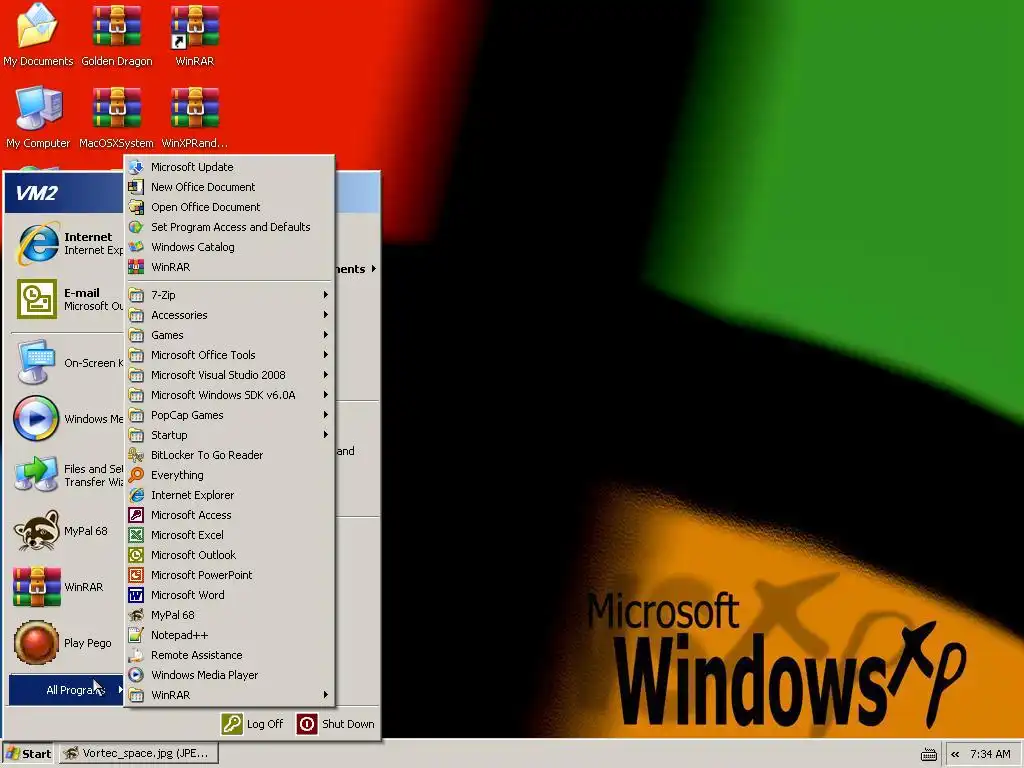The width and height of the screenshot is (1024, 768).
Task: Expand Microsoft Office Tools submenu
Action: (x=229, y=355)
